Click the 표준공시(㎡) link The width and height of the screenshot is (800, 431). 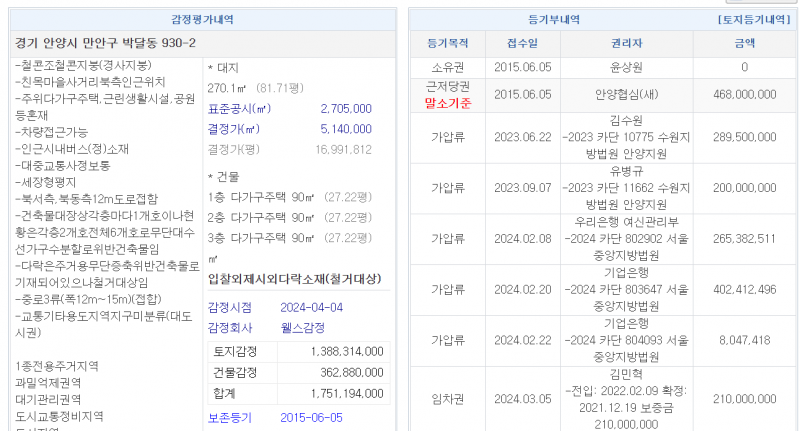point(236,109)
